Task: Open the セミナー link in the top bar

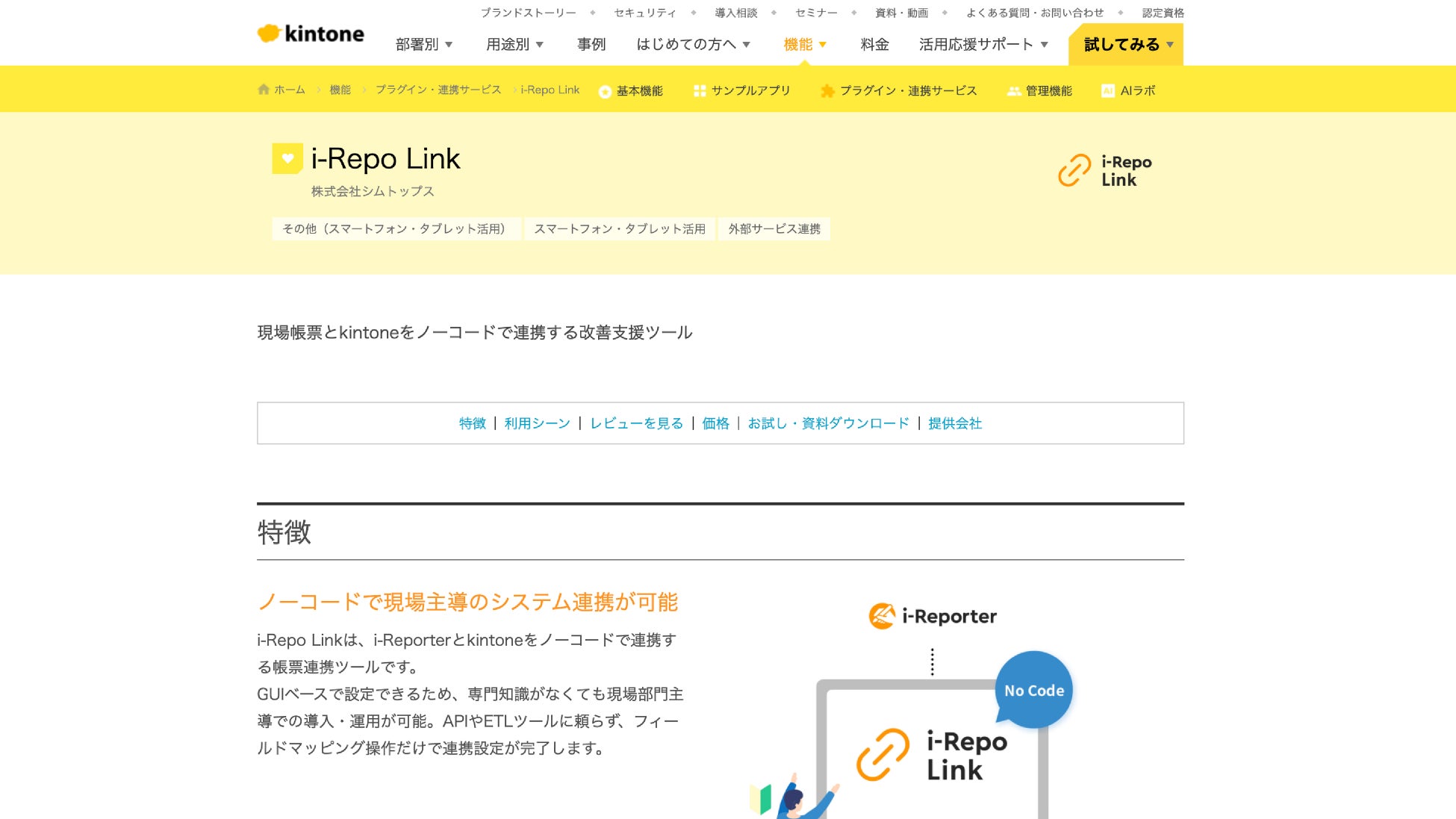Action: pyautogui.click(x=816, y=13)
